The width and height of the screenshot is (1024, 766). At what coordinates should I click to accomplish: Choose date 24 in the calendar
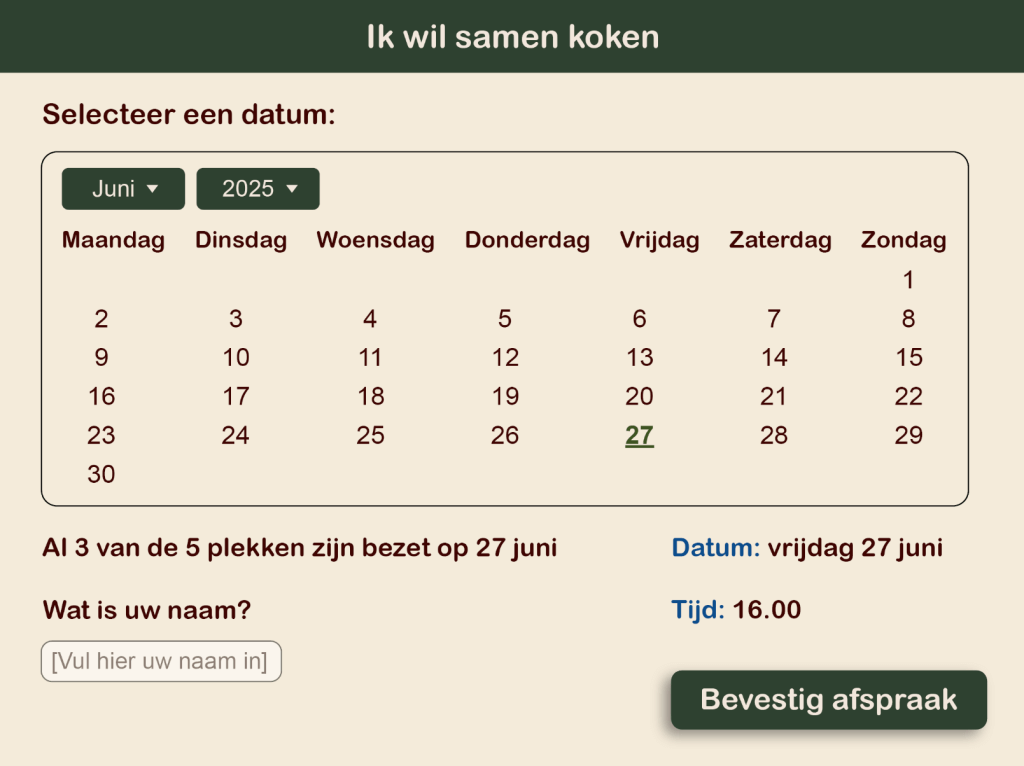point(236,436)
